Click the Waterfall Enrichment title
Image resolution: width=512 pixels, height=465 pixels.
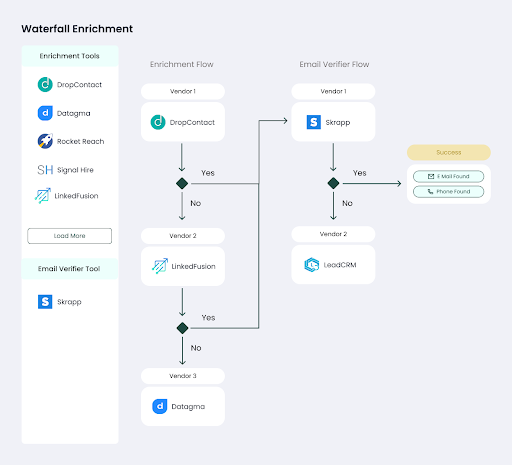77,29
